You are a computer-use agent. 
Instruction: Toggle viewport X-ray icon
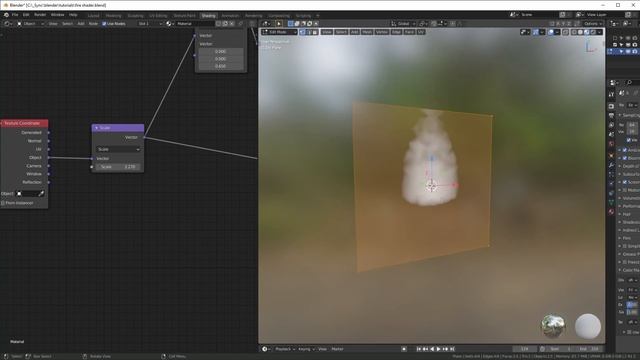565,32
